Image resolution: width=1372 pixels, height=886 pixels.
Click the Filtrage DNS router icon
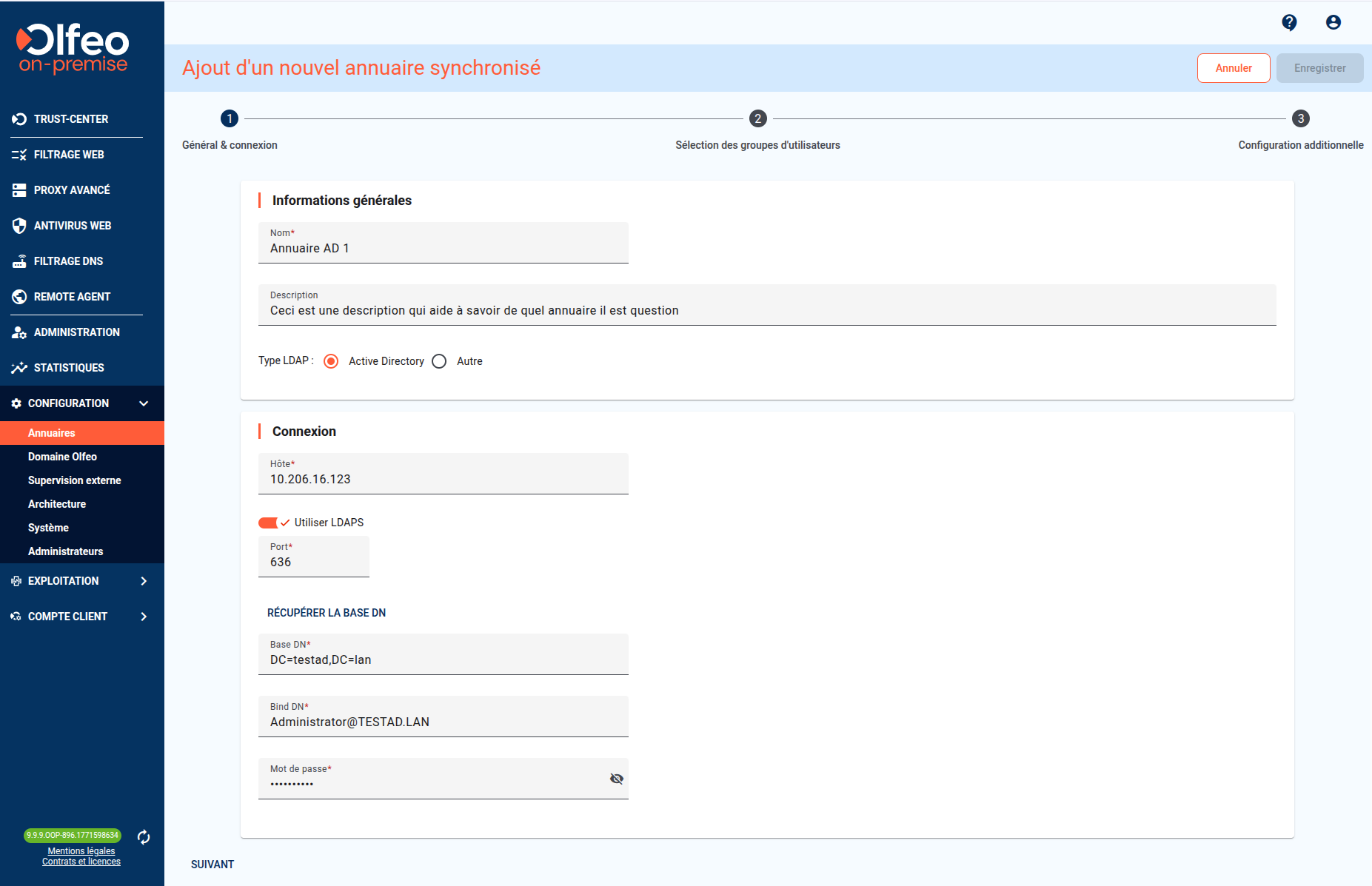coord(19,261)
